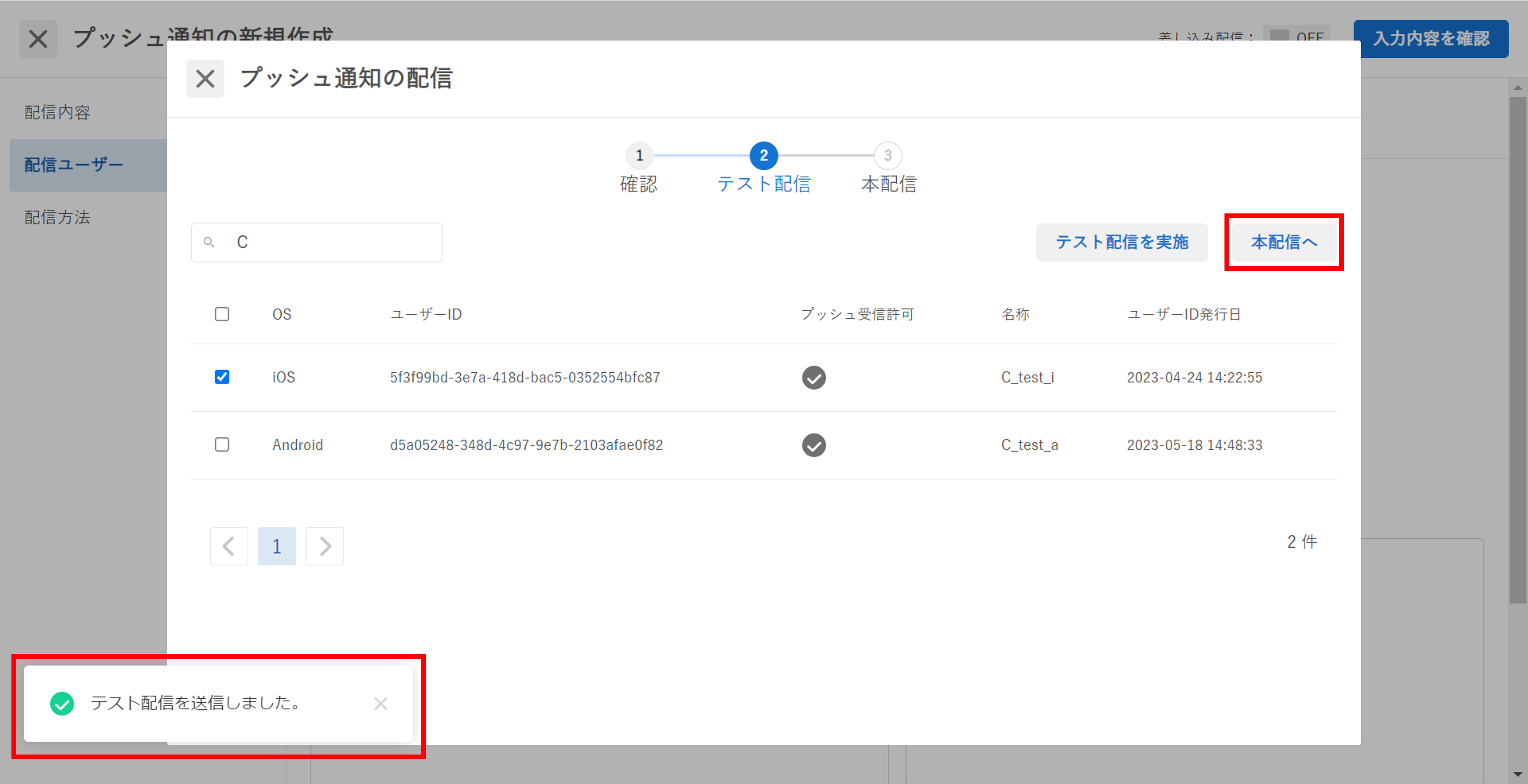The width and height of the screenshot is (1528, 784).
Task: Click the iOS cell in the table
Action: [x=283, y=378]
